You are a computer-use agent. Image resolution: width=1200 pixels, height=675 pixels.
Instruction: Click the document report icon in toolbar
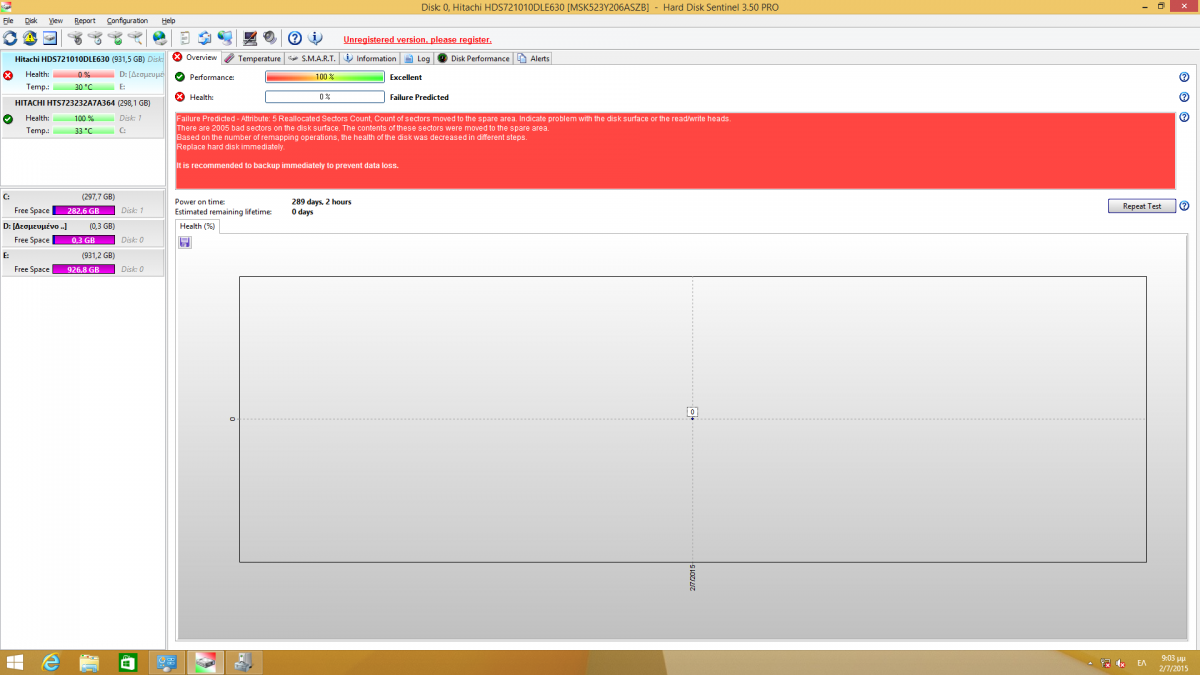click(x=185, y=38)
